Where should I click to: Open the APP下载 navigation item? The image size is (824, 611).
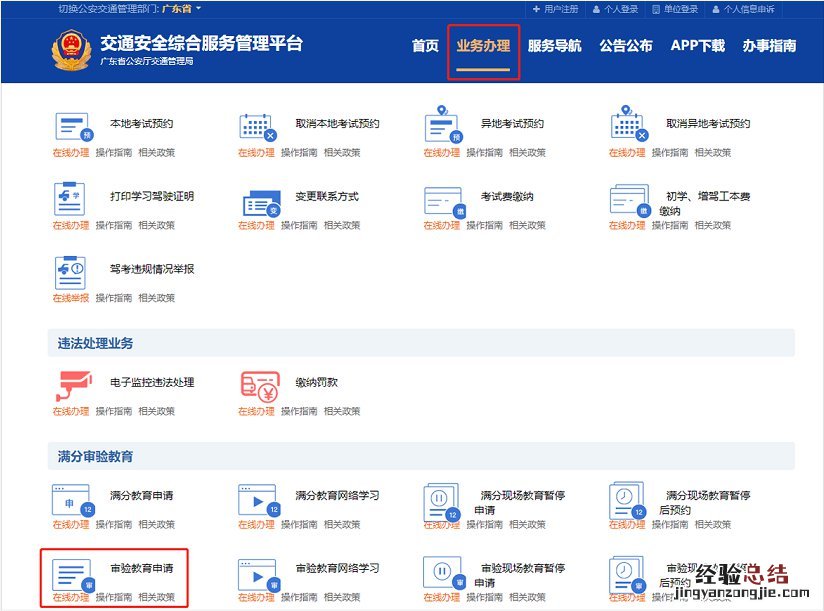[697, 46]
